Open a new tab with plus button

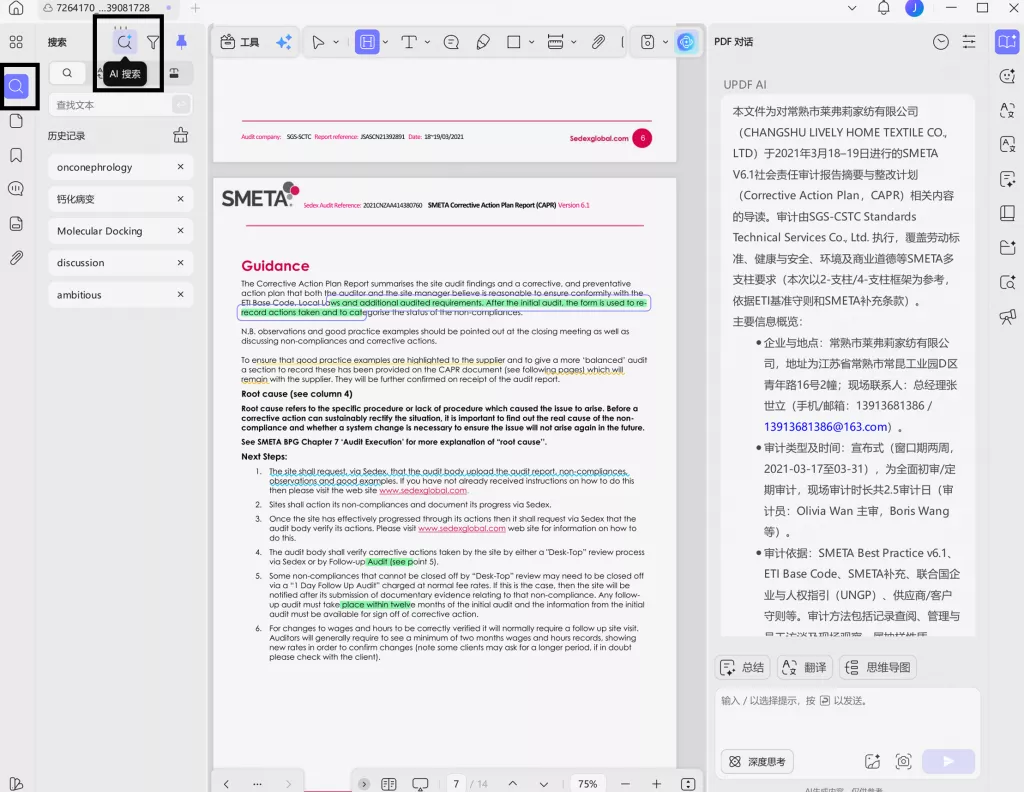point(195,8)
